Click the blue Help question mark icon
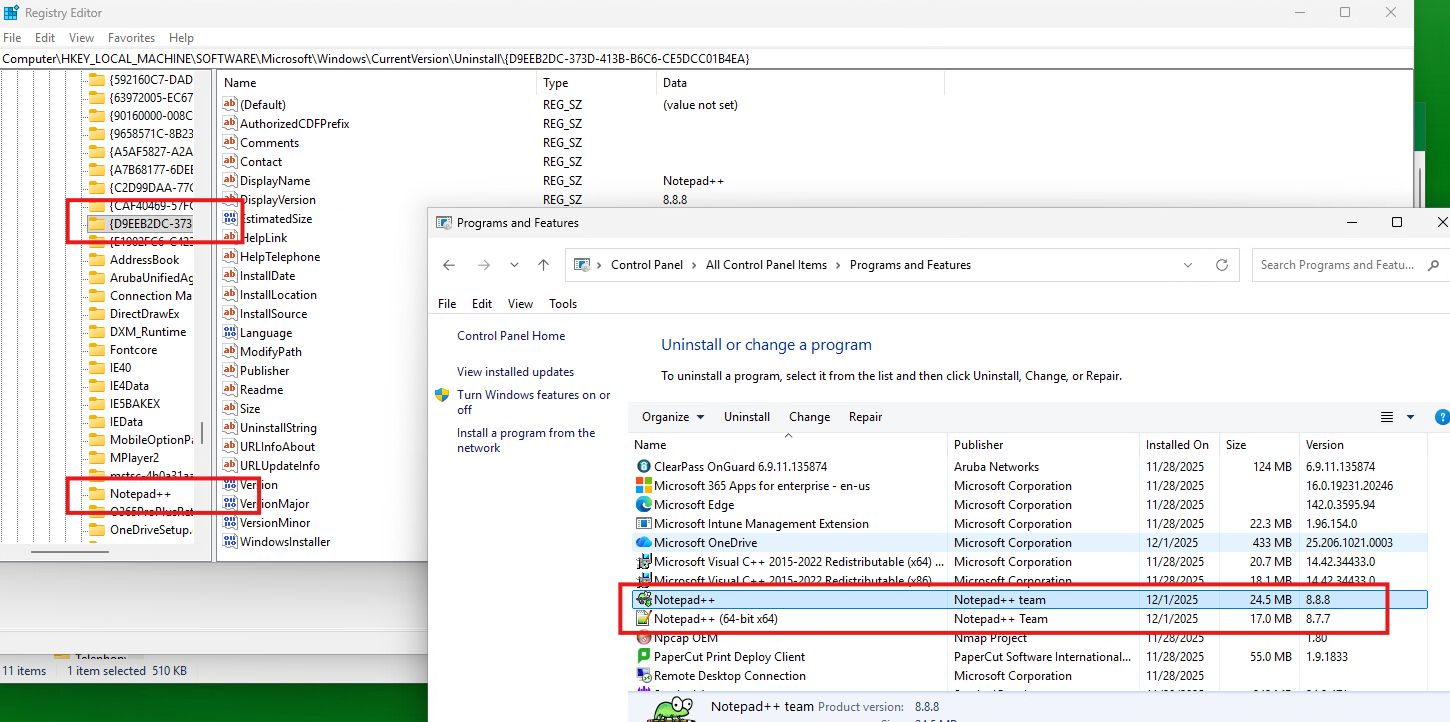Viewport: 1450px width, 722px height. 1441,417
